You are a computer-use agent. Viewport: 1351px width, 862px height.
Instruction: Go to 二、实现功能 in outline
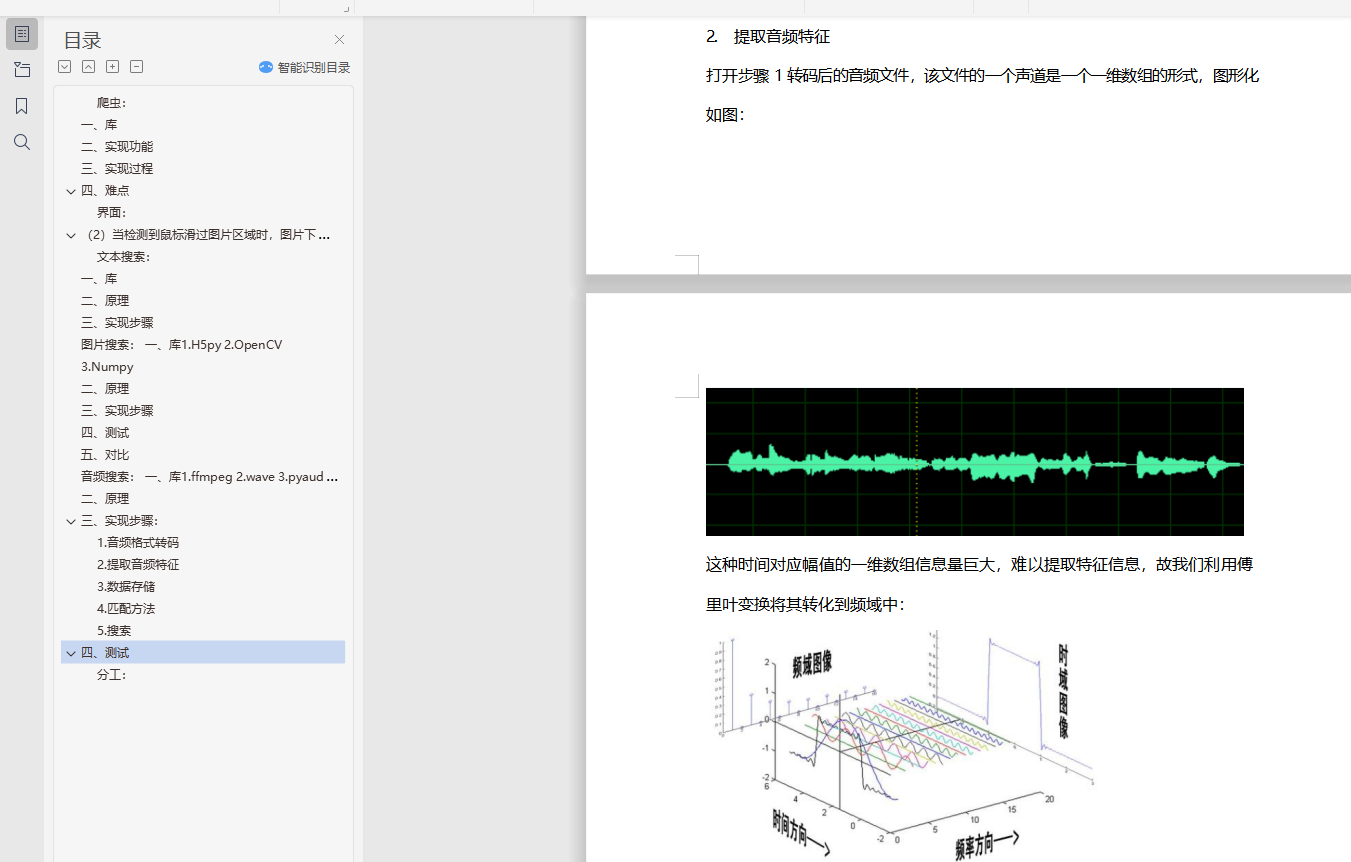click(117, 147)
